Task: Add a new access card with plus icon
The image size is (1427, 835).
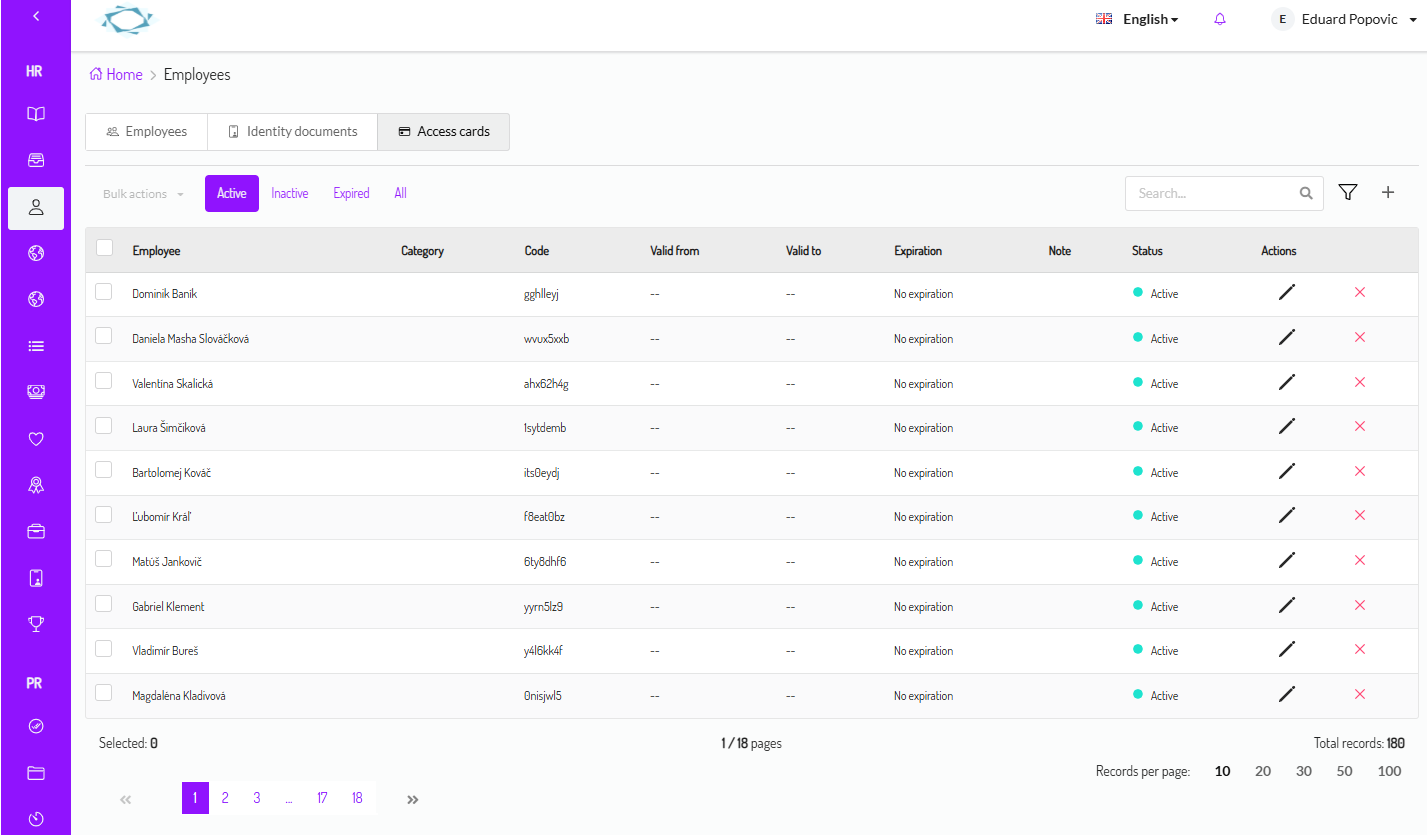Action: point(1388,192)
